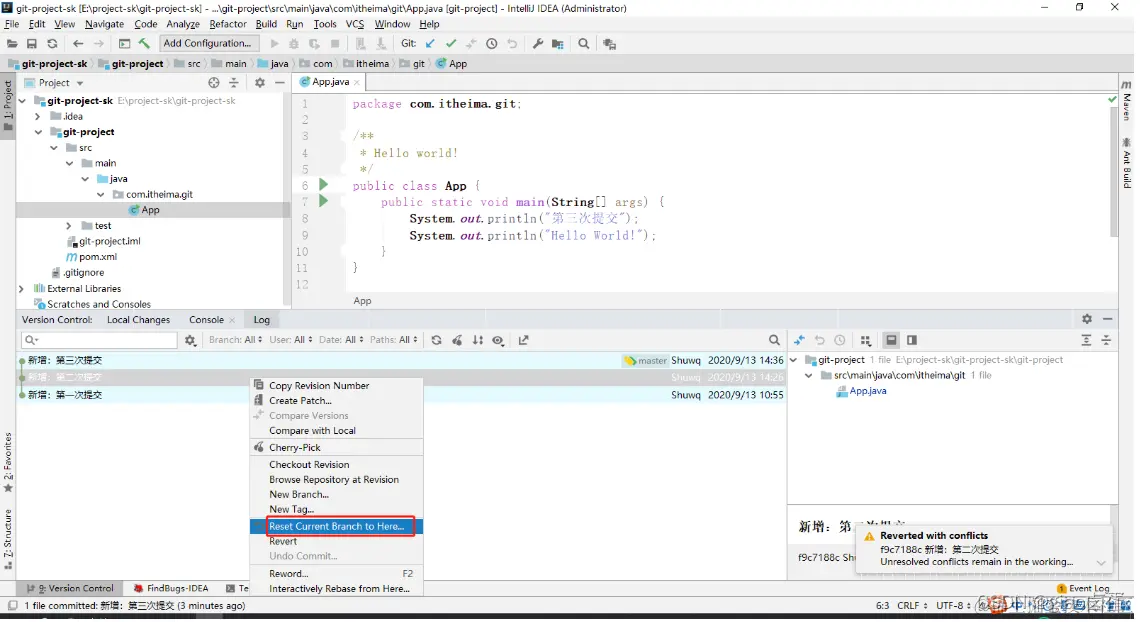The height and width of the screenshot is (622, 1140).
Task: Click the Synchronize toolbar icon
Action: [52, 44]
